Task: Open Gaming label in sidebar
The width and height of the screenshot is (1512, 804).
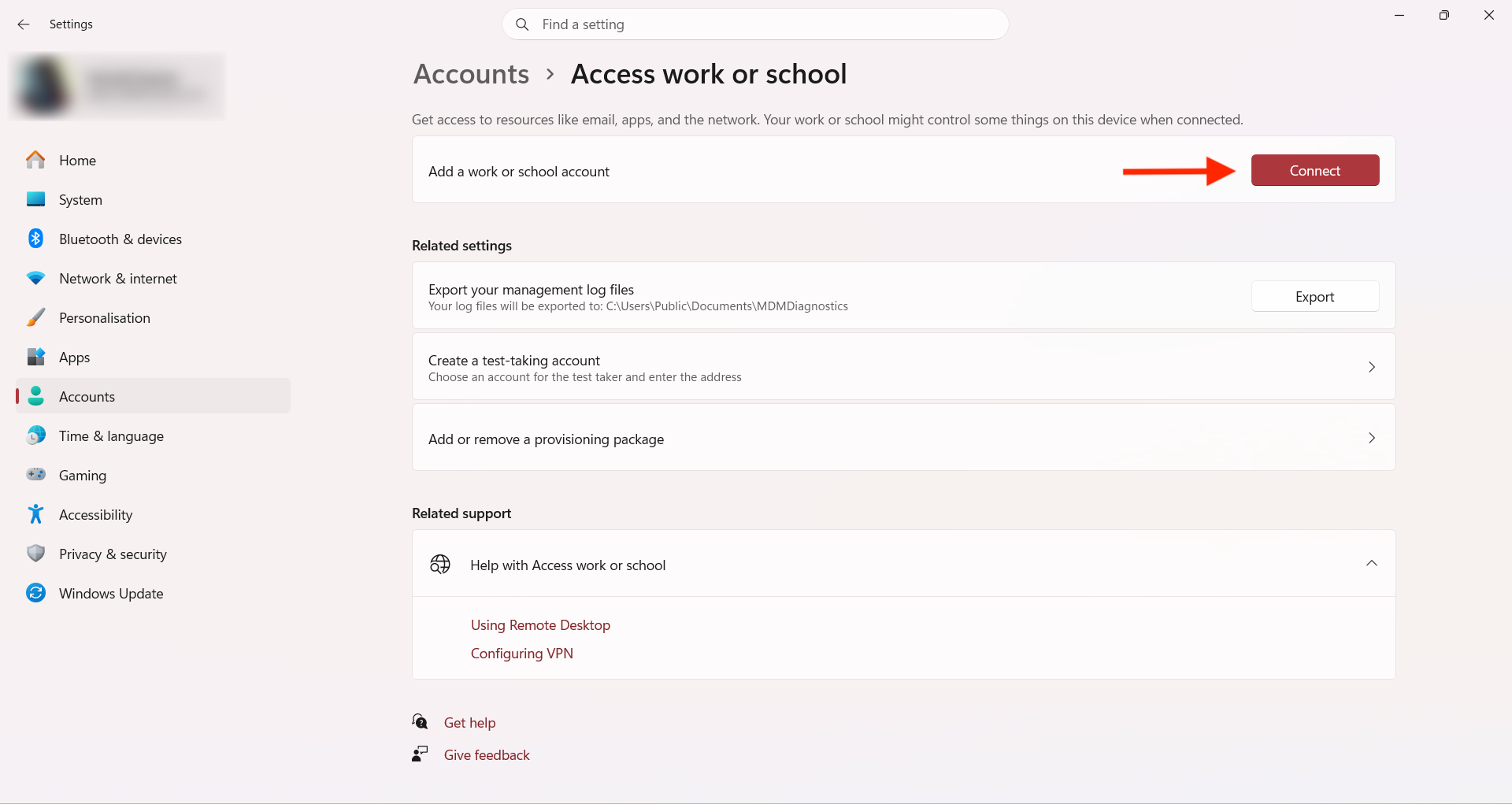Action: (x=83, y=476)
